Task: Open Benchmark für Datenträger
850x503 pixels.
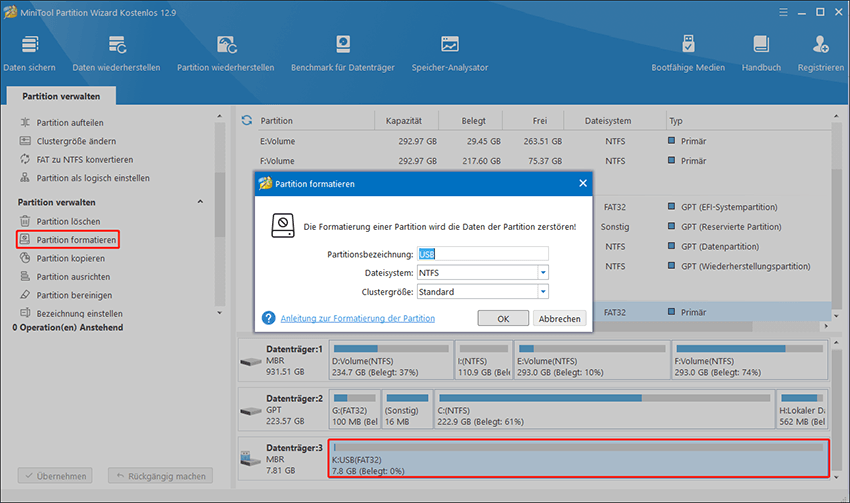Action: [x=343, y=53]
